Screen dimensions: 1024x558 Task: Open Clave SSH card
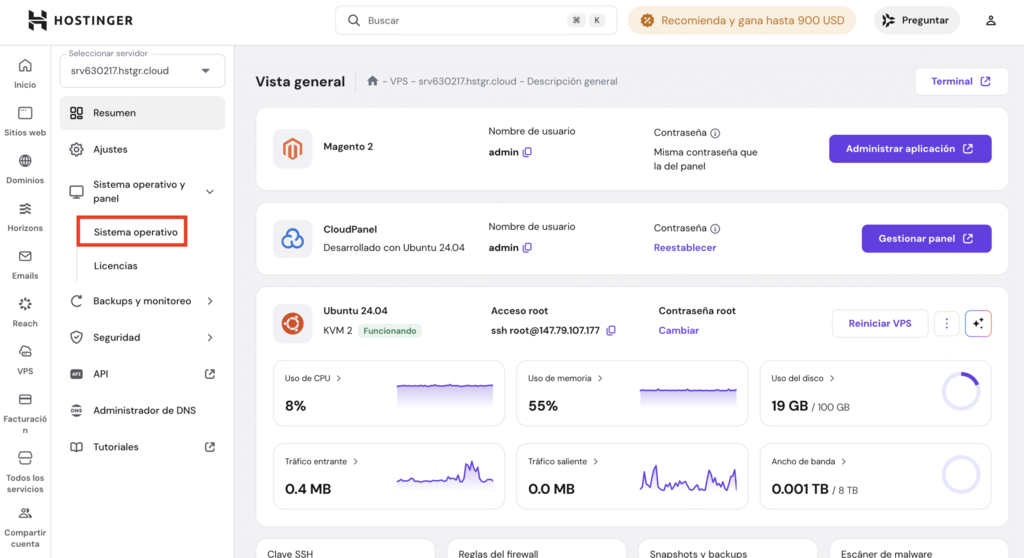[345, 549]
